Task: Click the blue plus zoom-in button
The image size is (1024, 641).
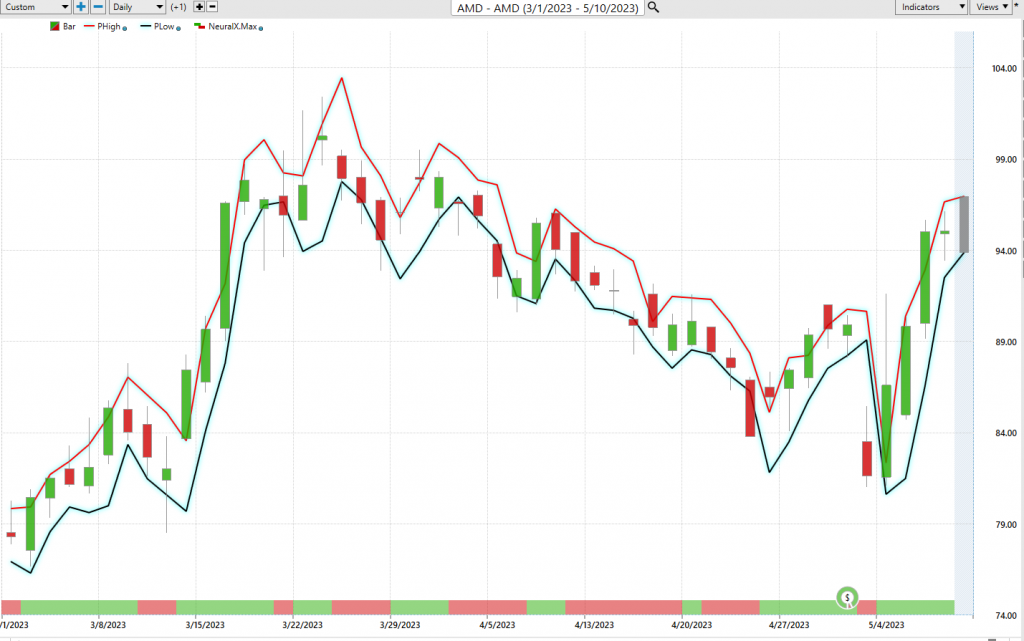Action: click(x=80, y=7)
